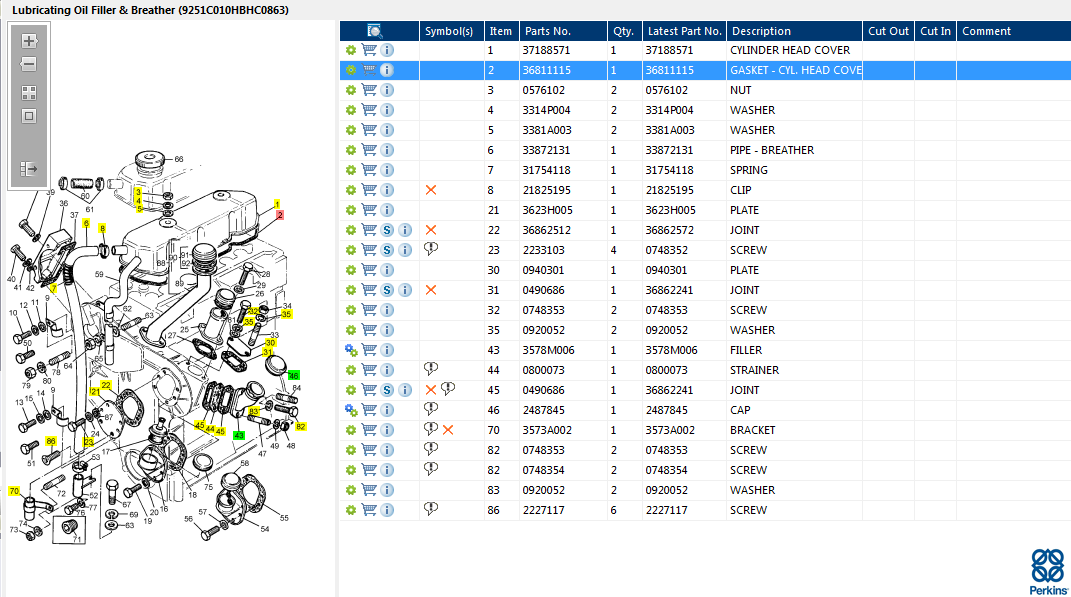Viewport: 1071px width, 597px height.
Task: Add item 30 PLATE 0940301 to cart
Action: (369, 270)
